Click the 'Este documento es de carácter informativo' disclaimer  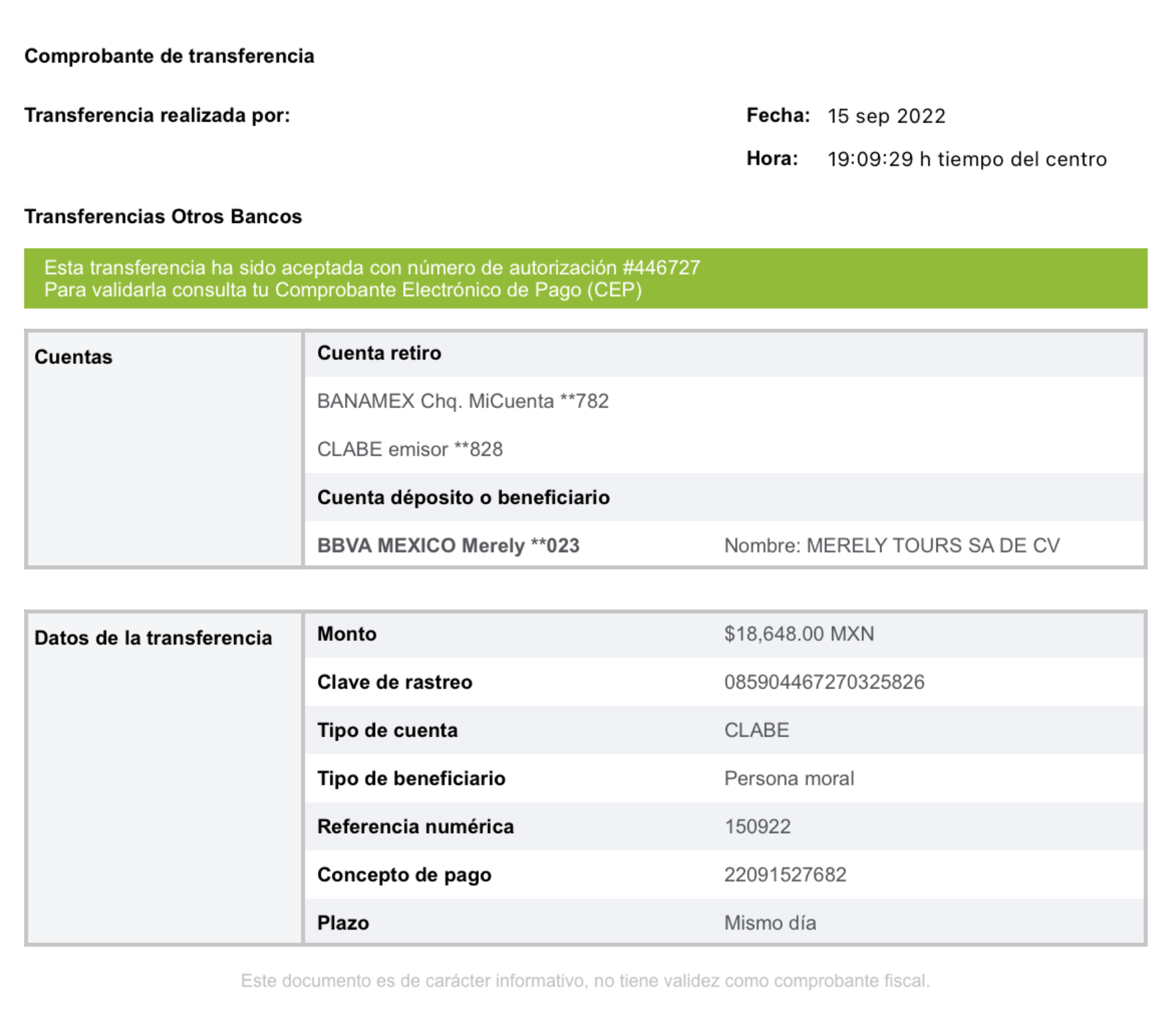[x=585, y=981]
